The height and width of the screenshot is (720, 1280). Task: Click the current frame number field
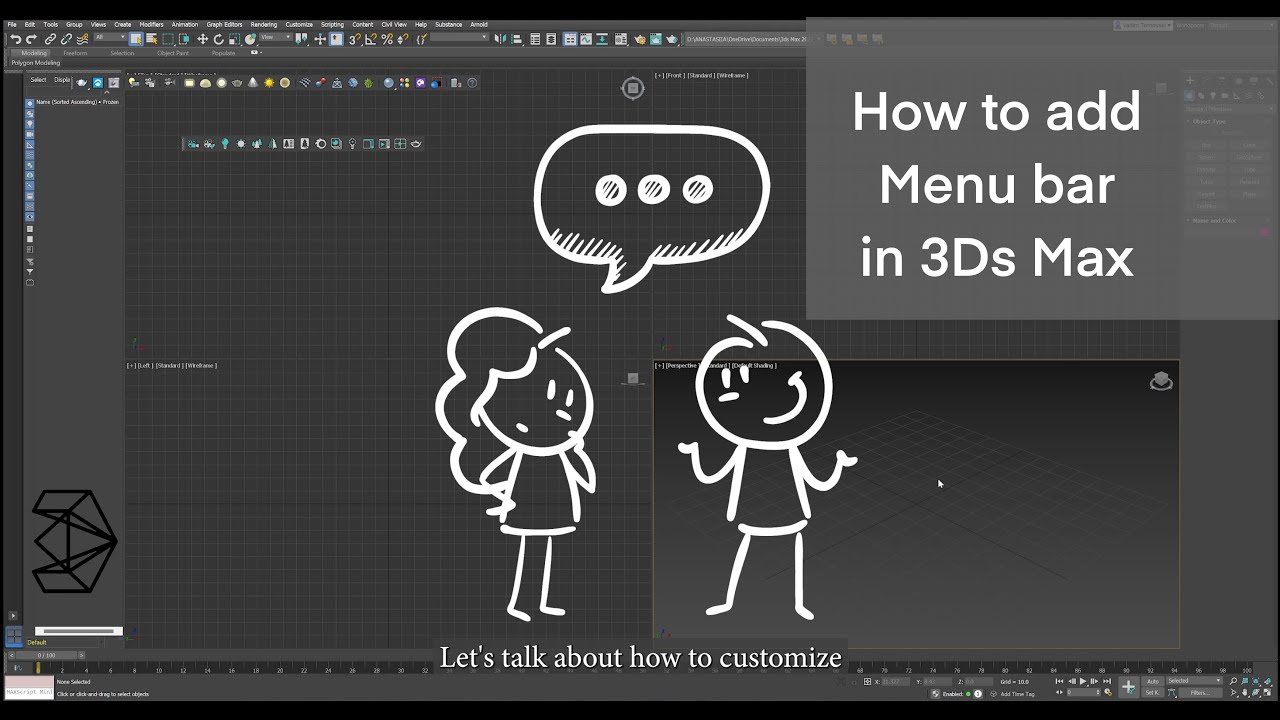[x=1083, y=692]
